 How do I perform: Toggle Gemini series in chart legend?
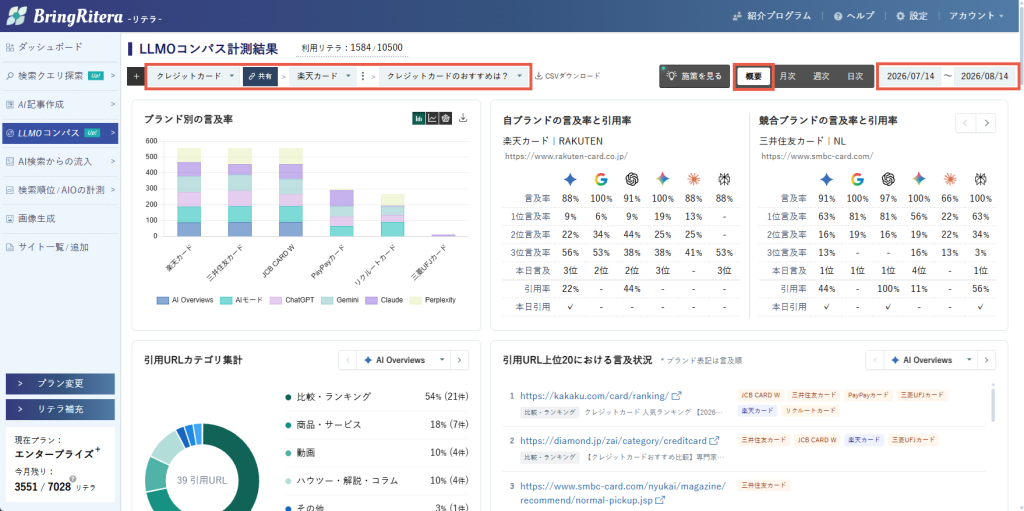click(x=341, y=300)
